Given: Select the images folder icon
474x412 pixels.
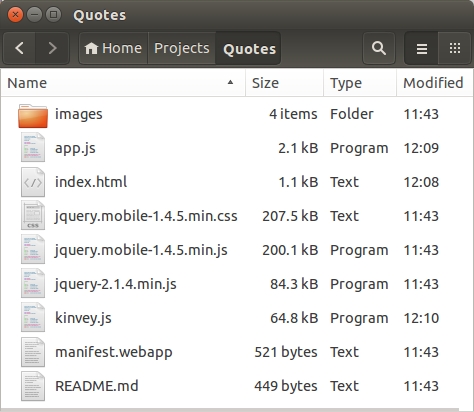Looking at the screenshot, I should click(33, 115).
